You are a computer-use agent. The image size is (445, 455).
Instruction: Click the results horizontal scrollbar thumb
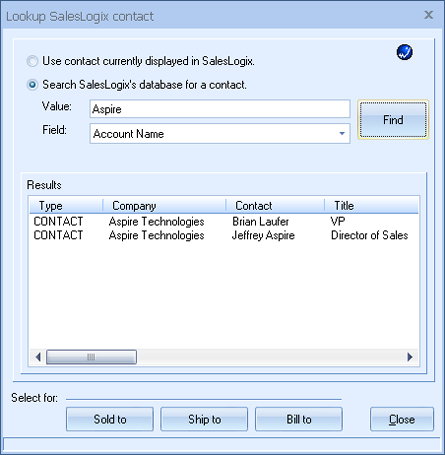(91, 357)
